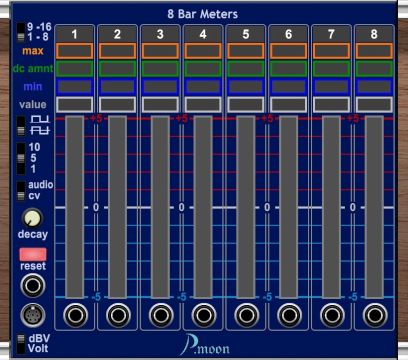Screen dimensions: 408x360
Task: Click the green dc amnt display of channel 2
Action: 117,69
